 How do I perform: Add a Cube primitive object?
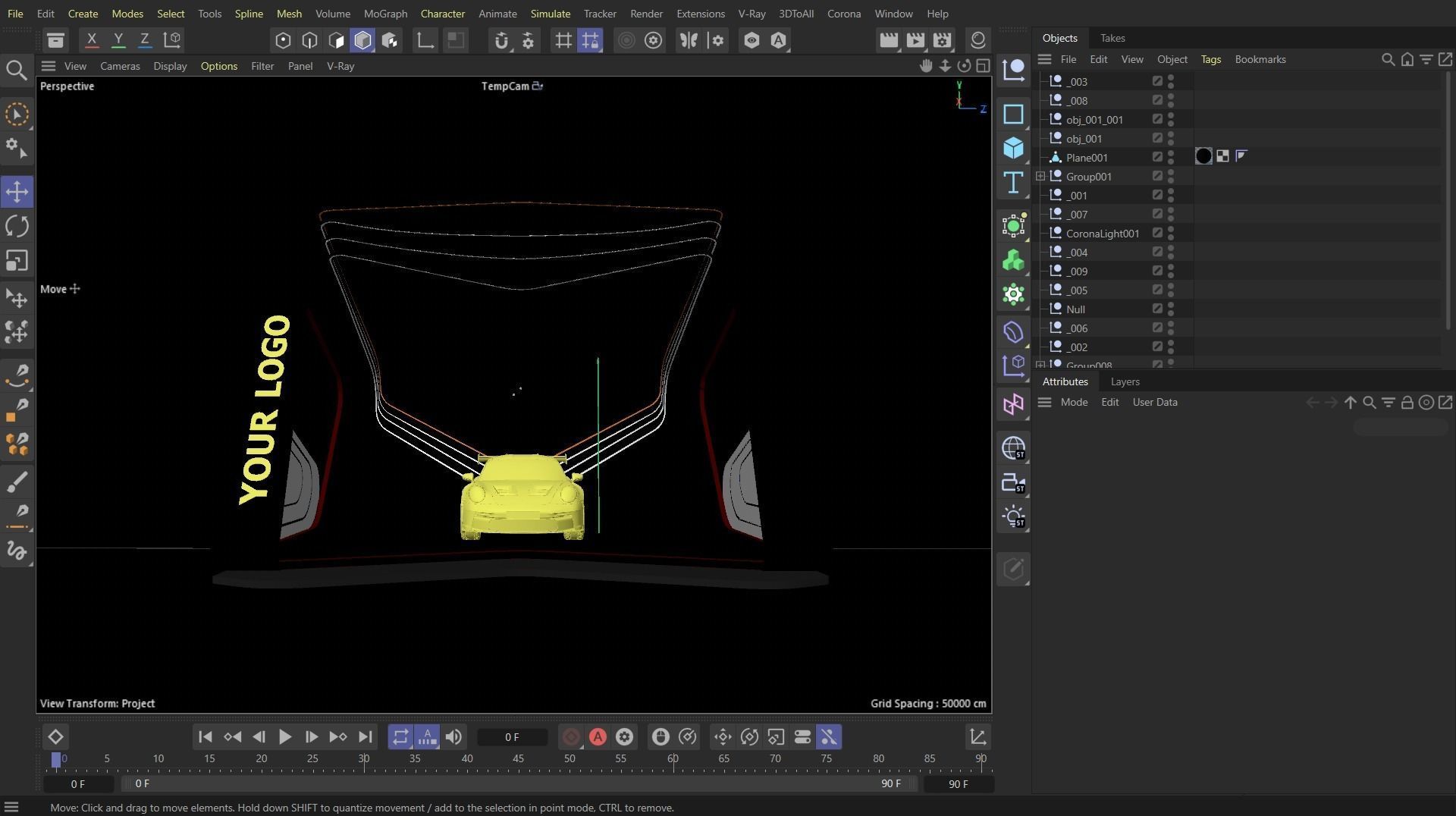pos(1014,148)
